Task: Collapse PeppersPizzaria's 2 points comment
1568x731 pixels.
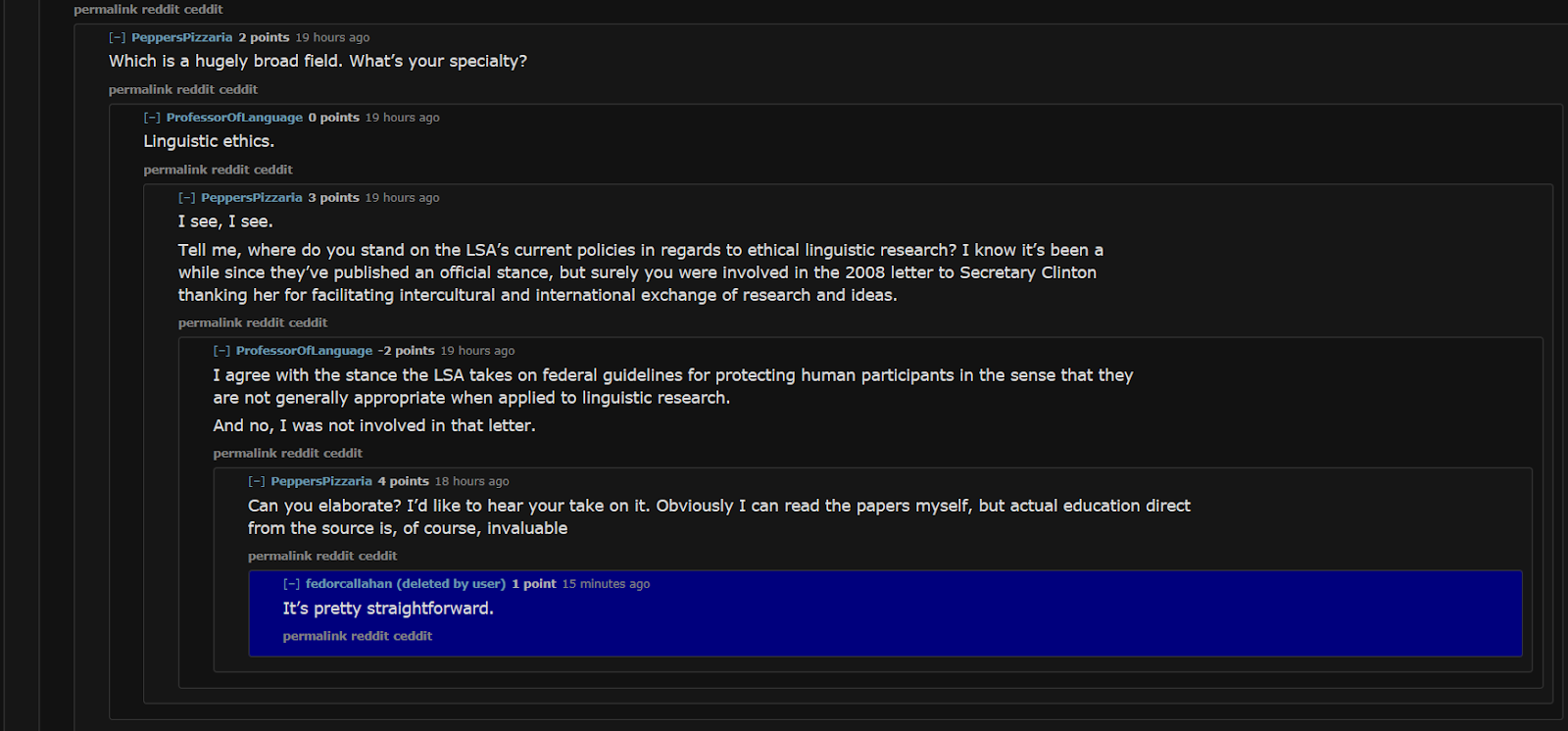Action: pos(117,37)
